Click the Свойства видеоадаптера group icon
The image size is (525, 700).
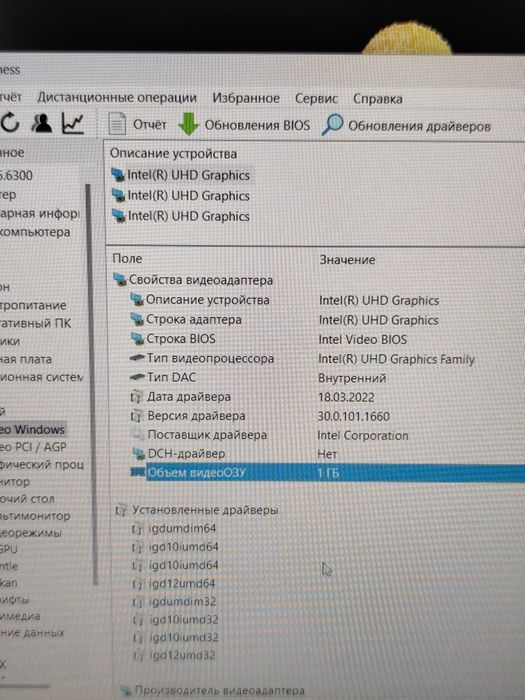(120, 279)
